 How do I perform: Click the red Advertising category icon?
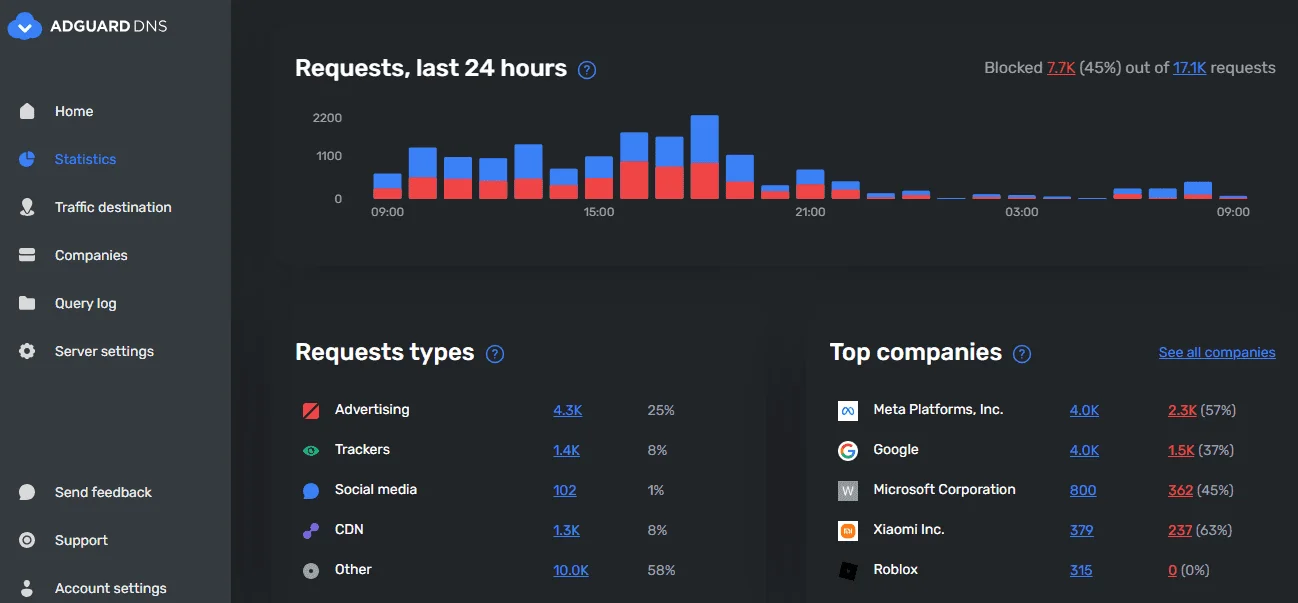coord(311,410)
